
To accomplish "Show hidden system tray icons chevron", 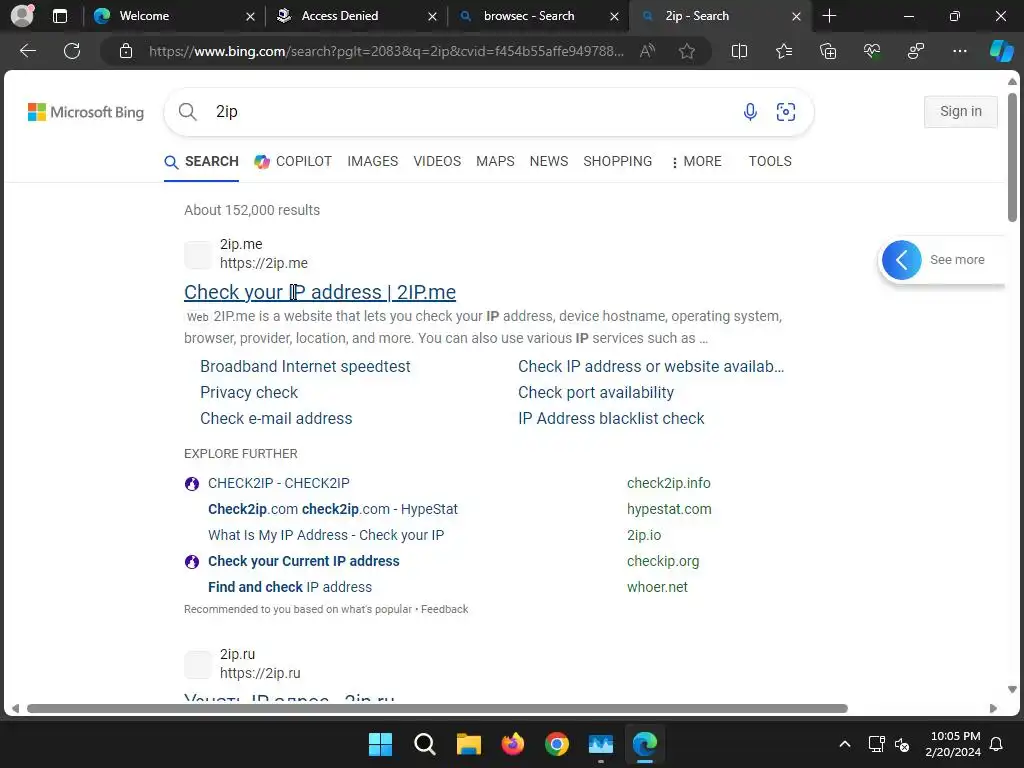I will [844, 744].
